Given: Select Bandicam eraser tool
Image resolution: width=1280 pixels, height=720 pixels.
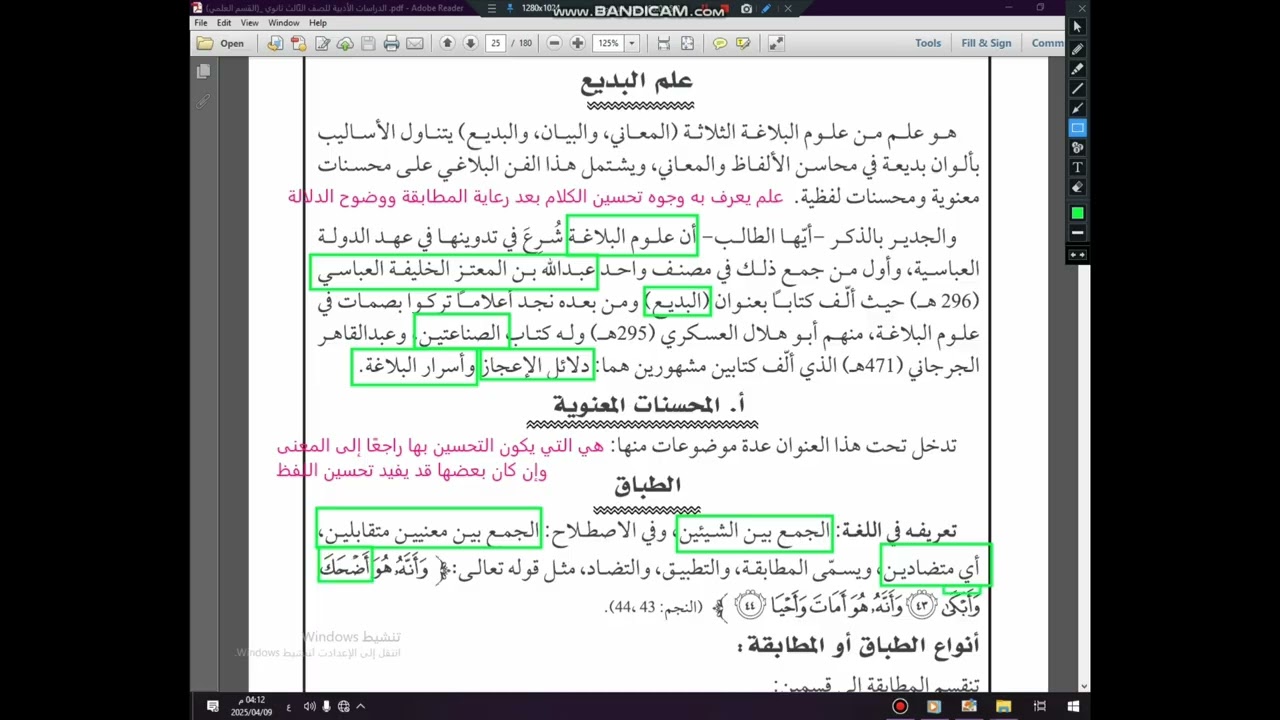Looking at the screenshot, I should (x=1077, y=187).
